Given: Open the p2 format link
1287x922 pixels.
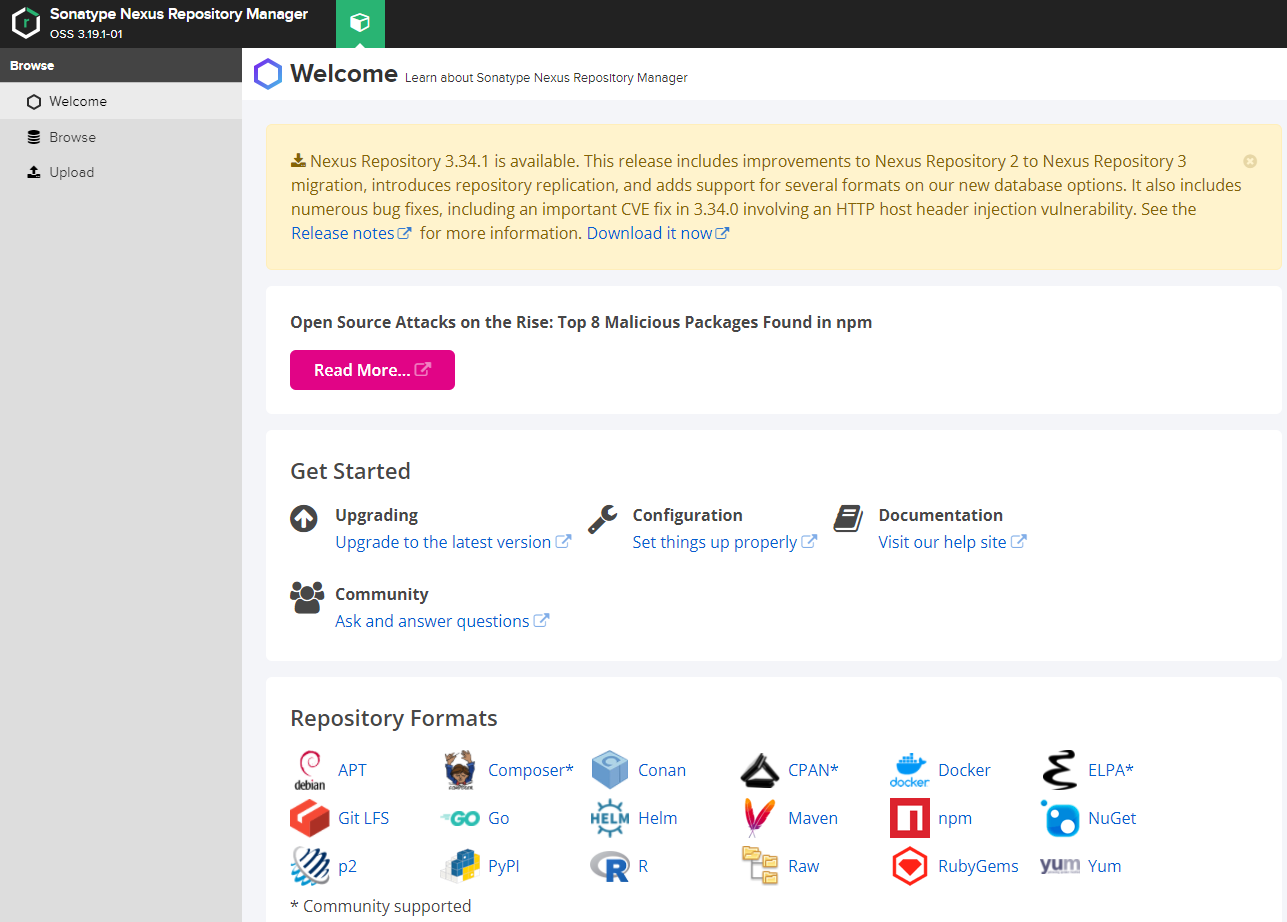Looking at the screenshot, I should [x=347, y=866].
